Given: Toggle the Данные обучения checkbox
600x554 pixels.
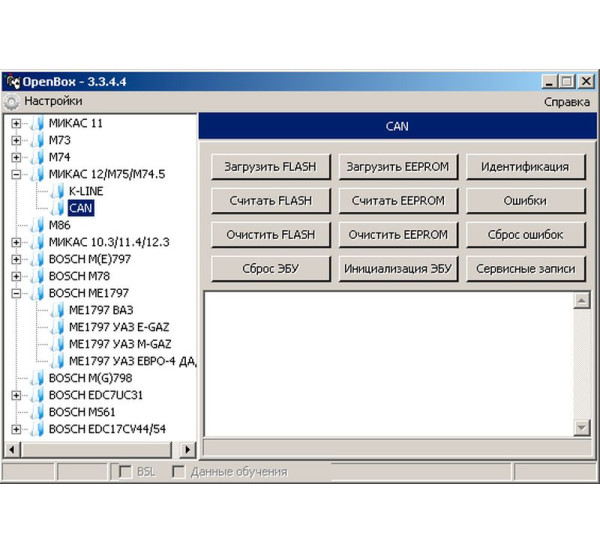Looking at the screenshot, I should (179, 471).
